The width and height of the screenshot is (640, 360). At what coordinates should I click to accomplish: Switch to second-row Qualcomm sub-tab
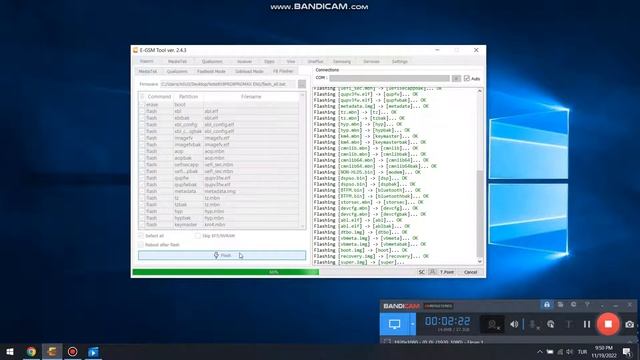click(177, 71)
